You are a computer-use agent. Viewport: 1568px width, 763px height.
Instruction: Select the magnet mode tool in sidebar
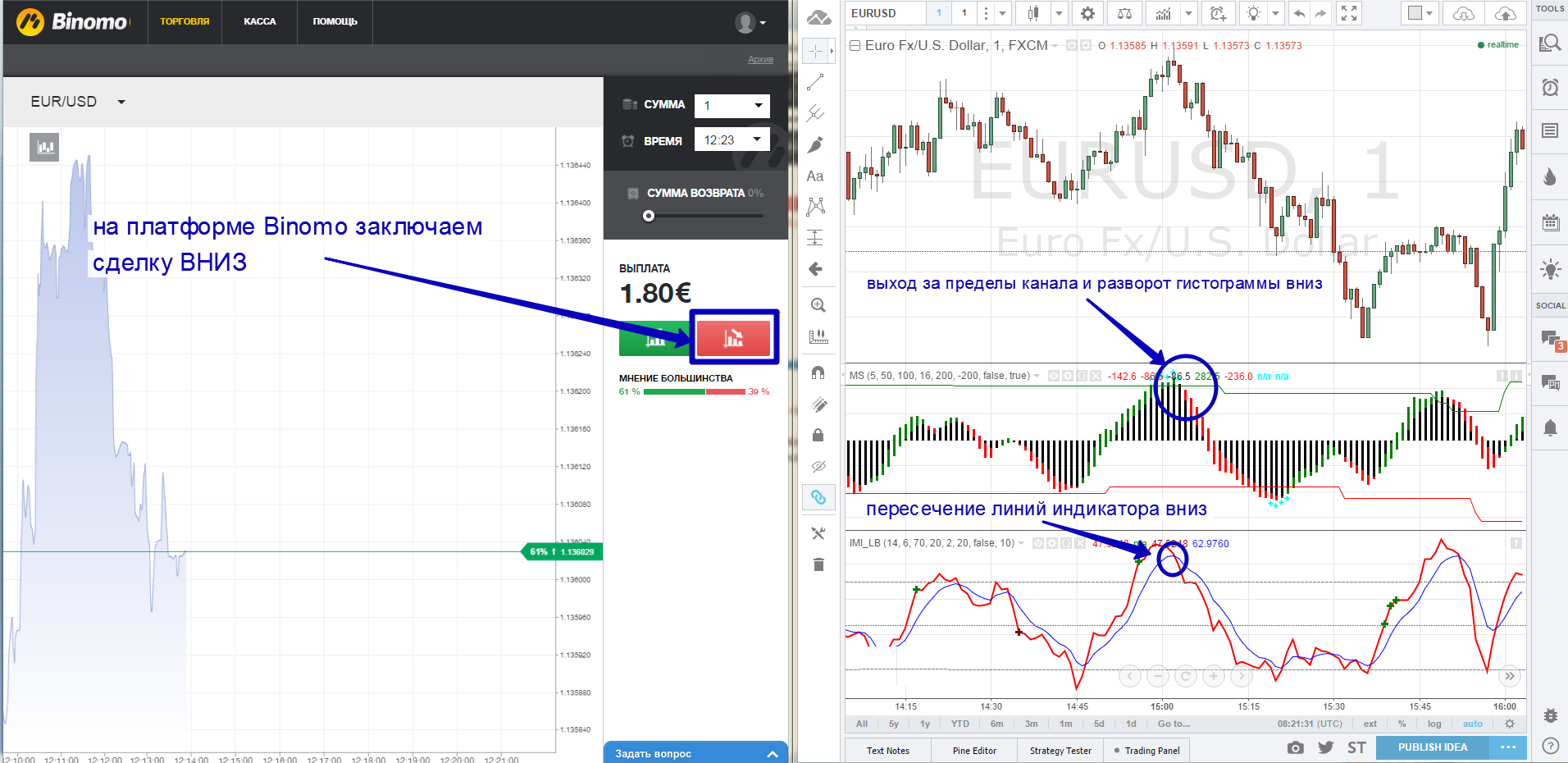click(x=818, y=372)
